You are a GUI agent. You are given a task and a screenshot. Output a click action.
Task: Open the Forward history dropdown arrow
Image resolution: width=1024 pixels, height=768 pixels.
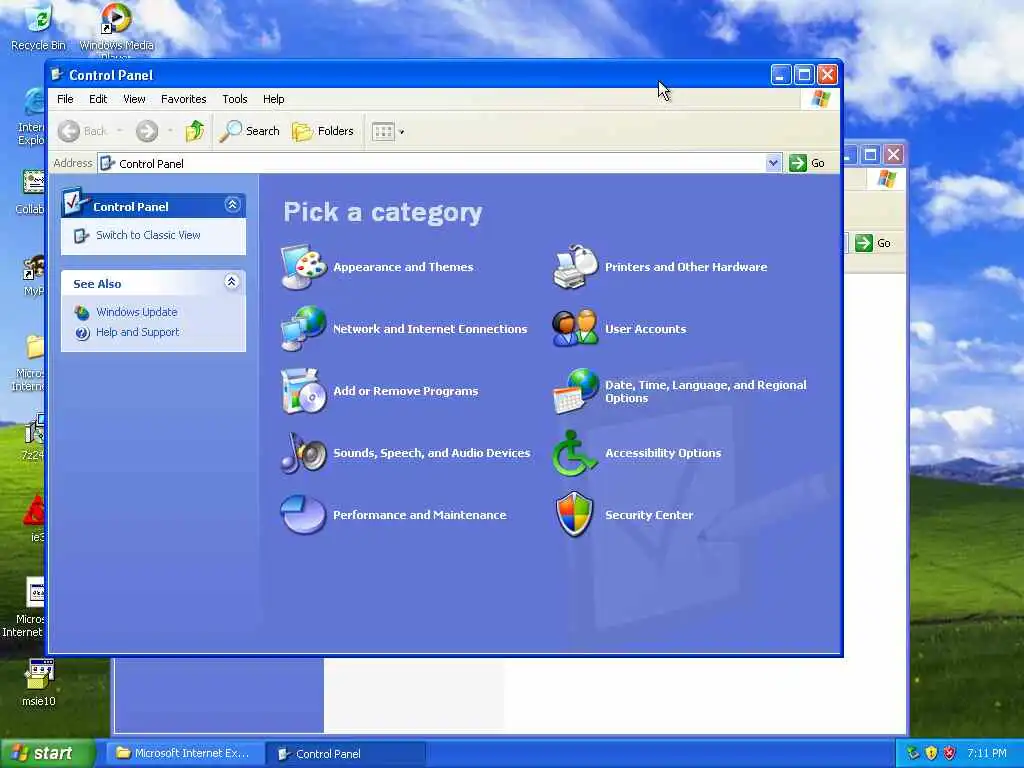coord(170,131)
